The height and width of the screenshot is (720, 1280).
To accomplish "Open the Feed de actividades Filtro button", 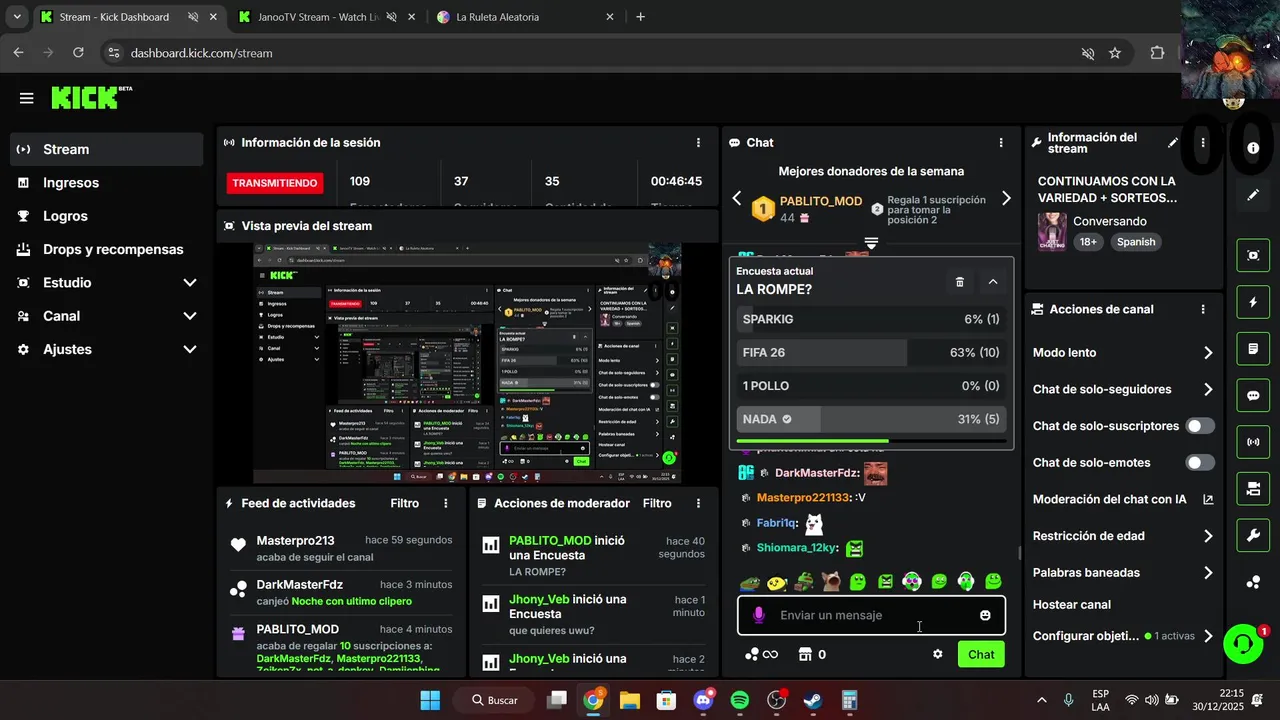I will coord(405,503).
